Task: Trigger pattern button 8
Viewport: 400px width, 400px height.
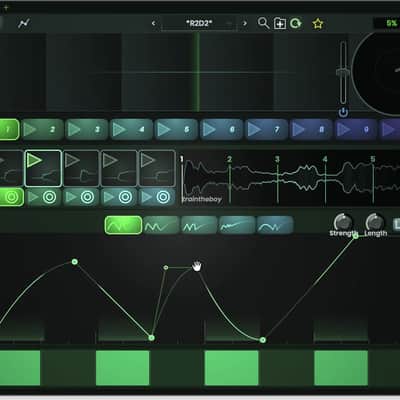Action: [311, 129]
